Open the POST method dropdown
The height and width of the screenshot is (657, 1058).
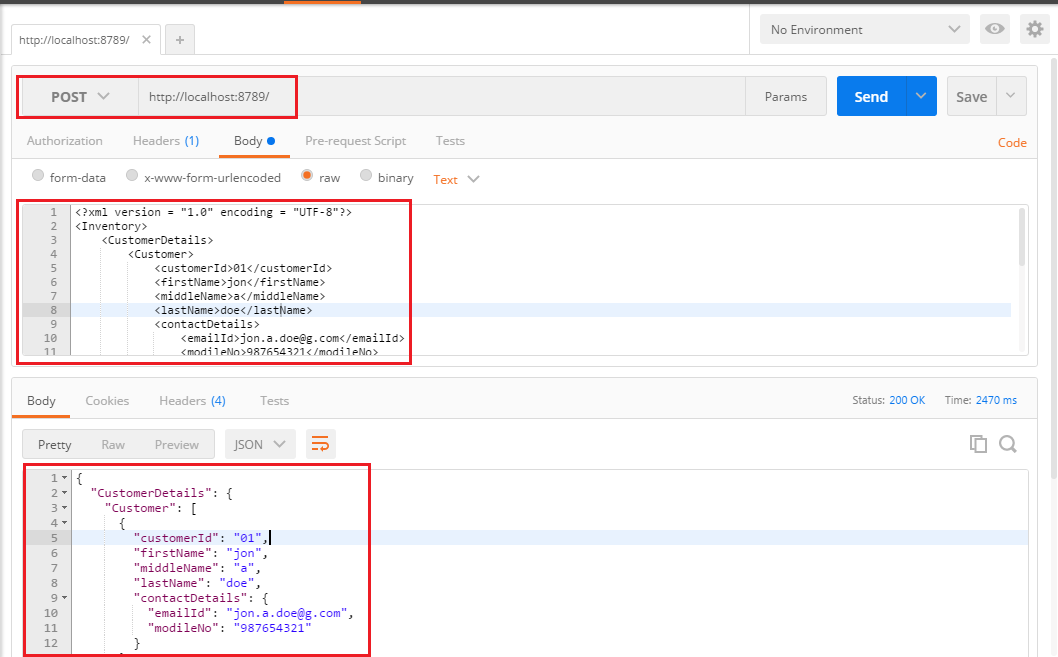click(80, 96)
